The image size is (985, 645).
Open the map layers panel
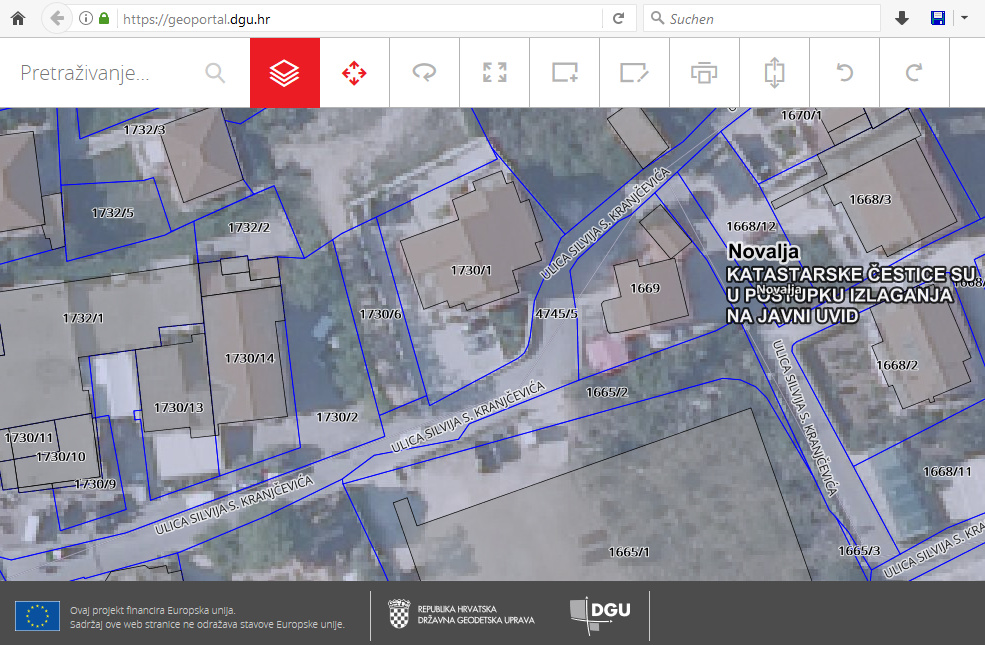285,73
